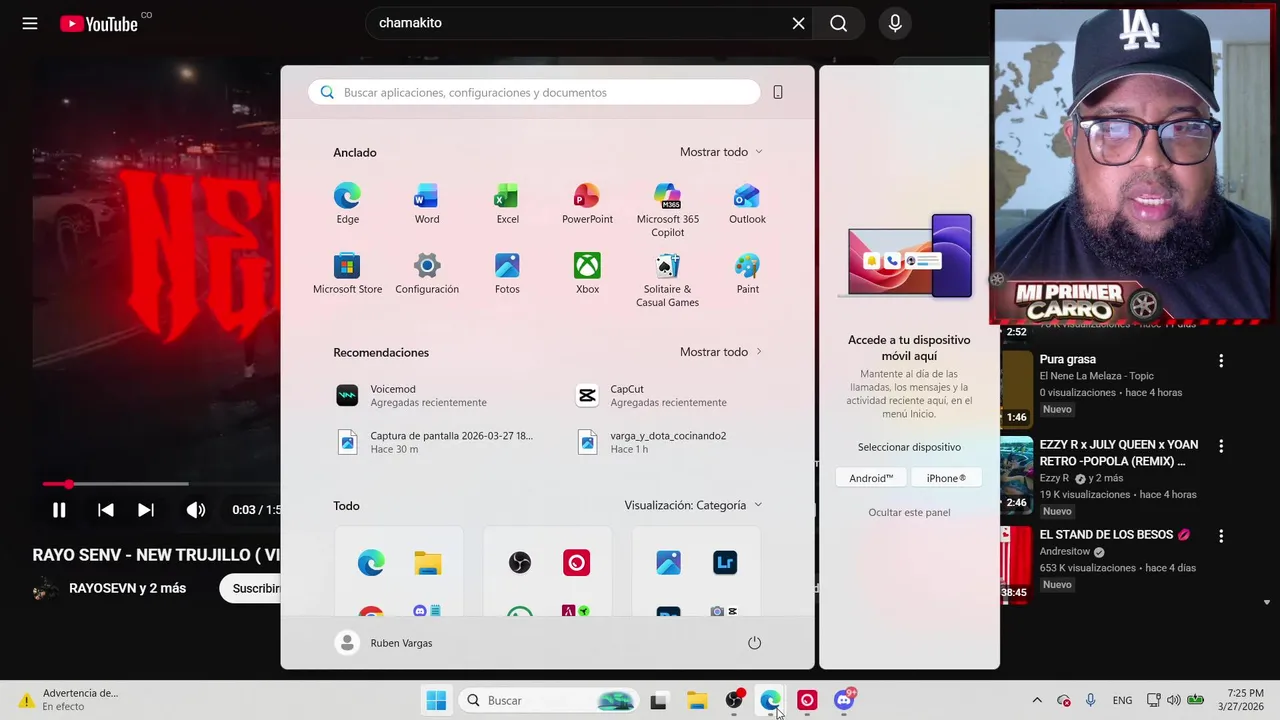Click the phone panel toggle icon
The width and height of the screenshot is (1280, 720).
coord(778,92)
